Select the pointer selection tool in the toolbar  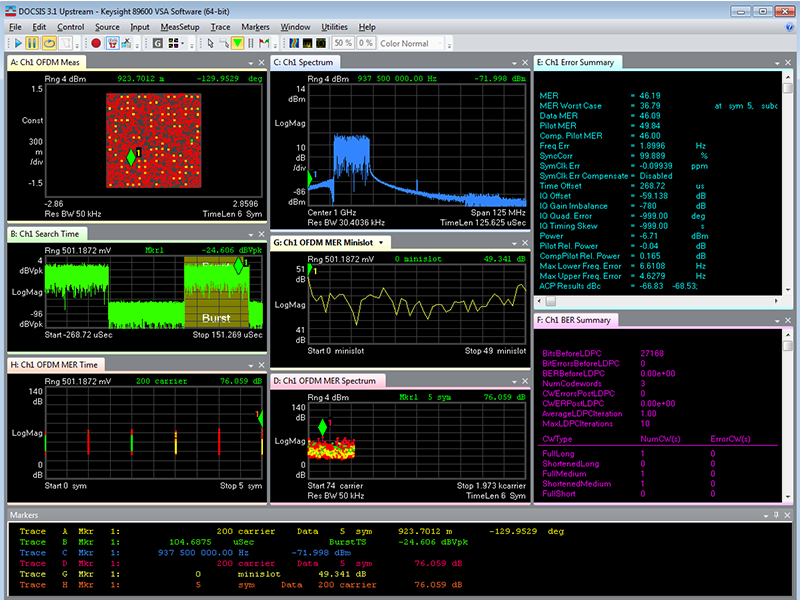click(x=210, y=44)
